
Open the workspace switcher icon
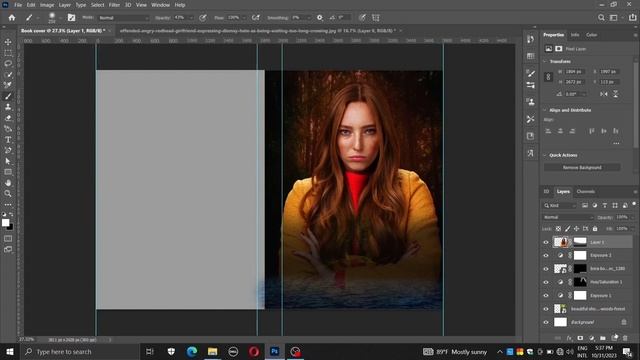pyautogui.click(x=613, y=18)
